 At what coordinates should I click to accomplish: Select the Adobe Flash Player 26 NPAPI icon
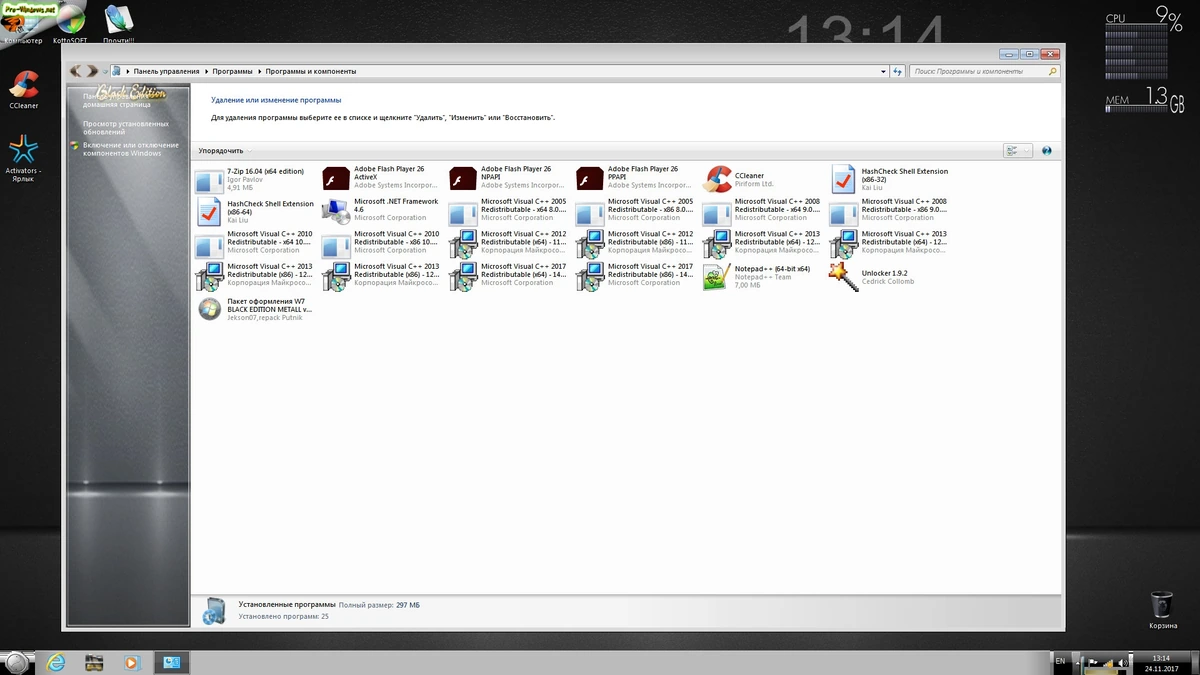coord(463,180)
